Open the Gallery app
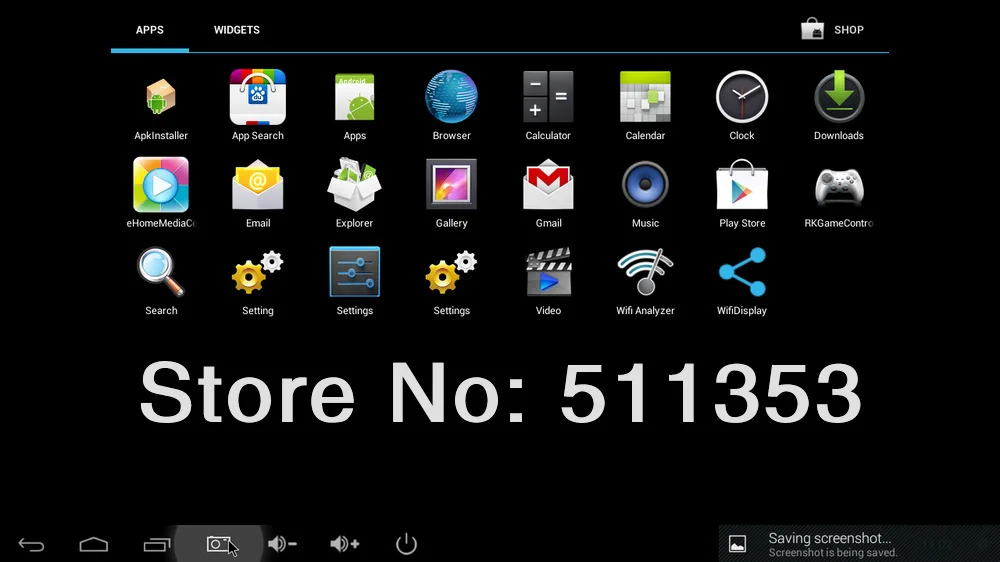 coord(452,184)
